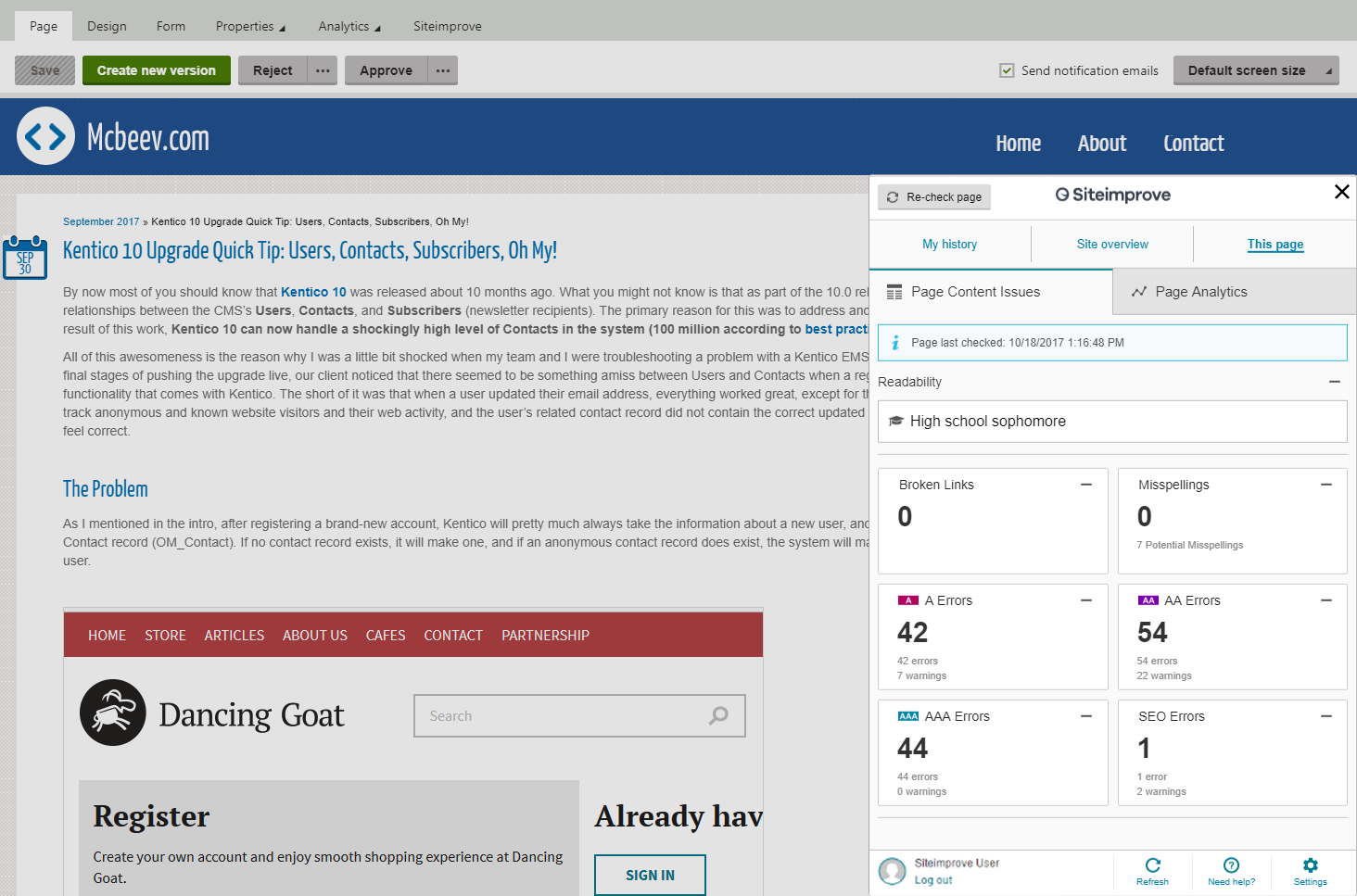The width and height of the screenshot is (1357, 896).
Task: Collapse the Readability section
Action: [1335, 382]
